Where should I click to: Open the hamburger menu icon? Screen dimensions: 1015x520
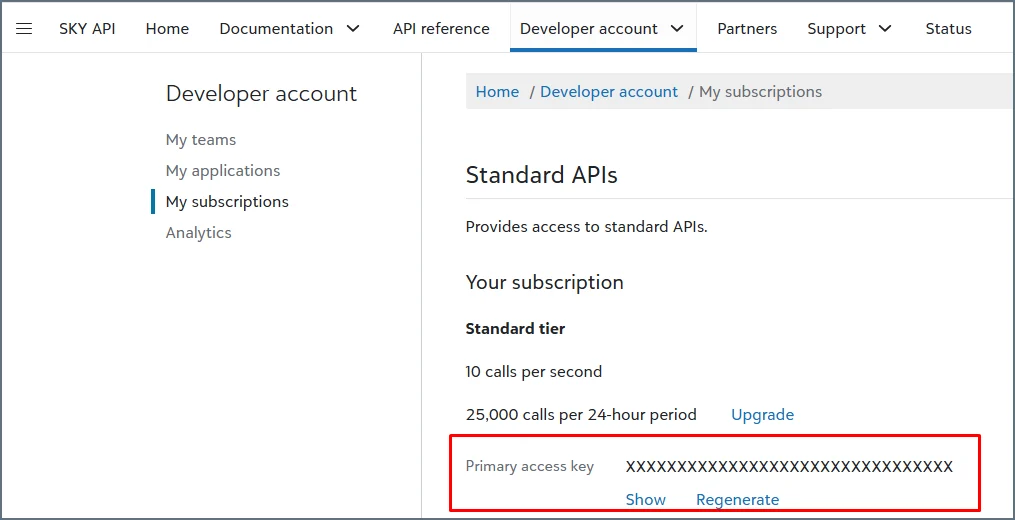[24, 28]
